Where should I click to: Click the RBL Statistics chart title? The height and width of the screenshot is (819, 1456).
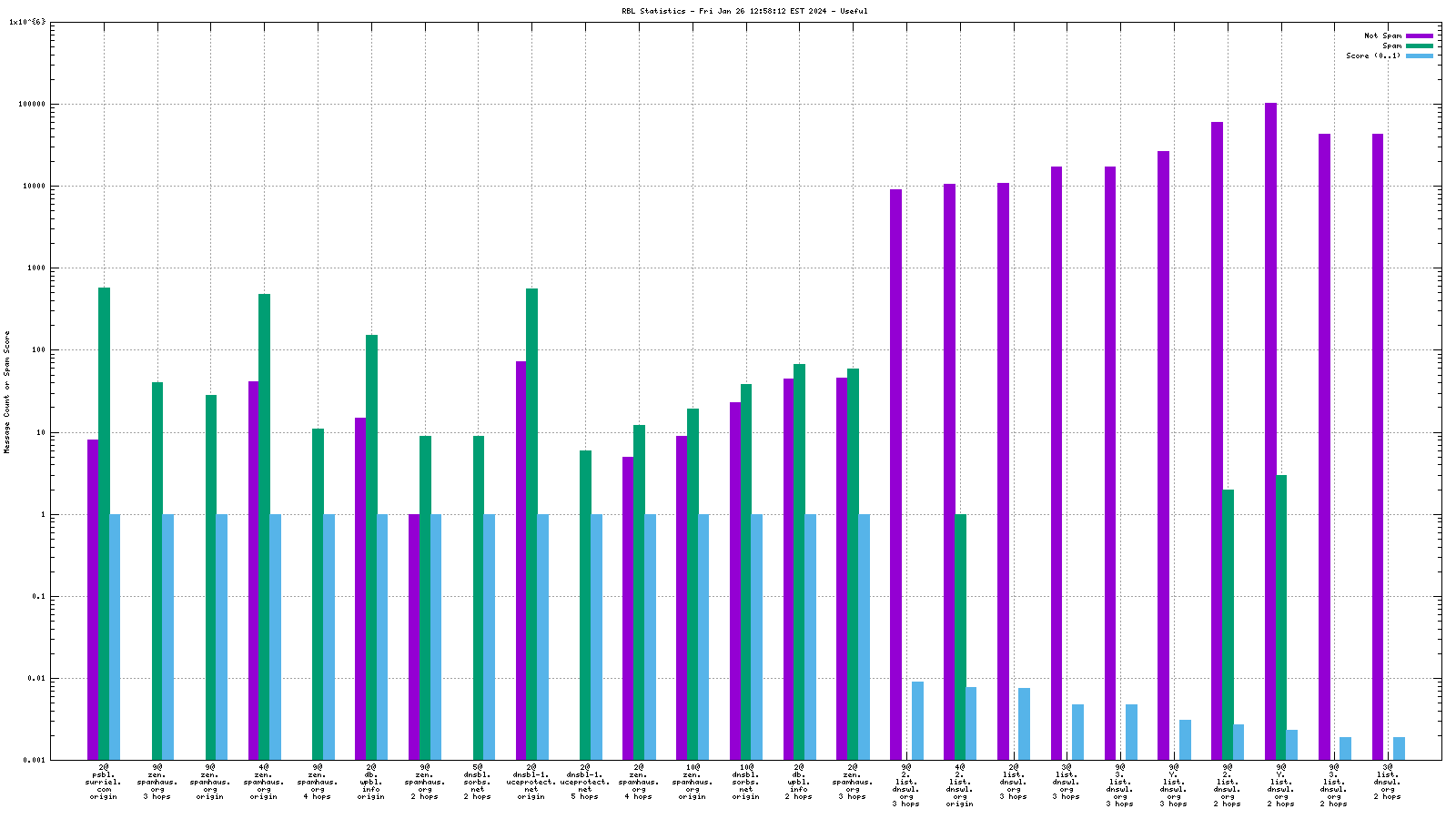743,11
